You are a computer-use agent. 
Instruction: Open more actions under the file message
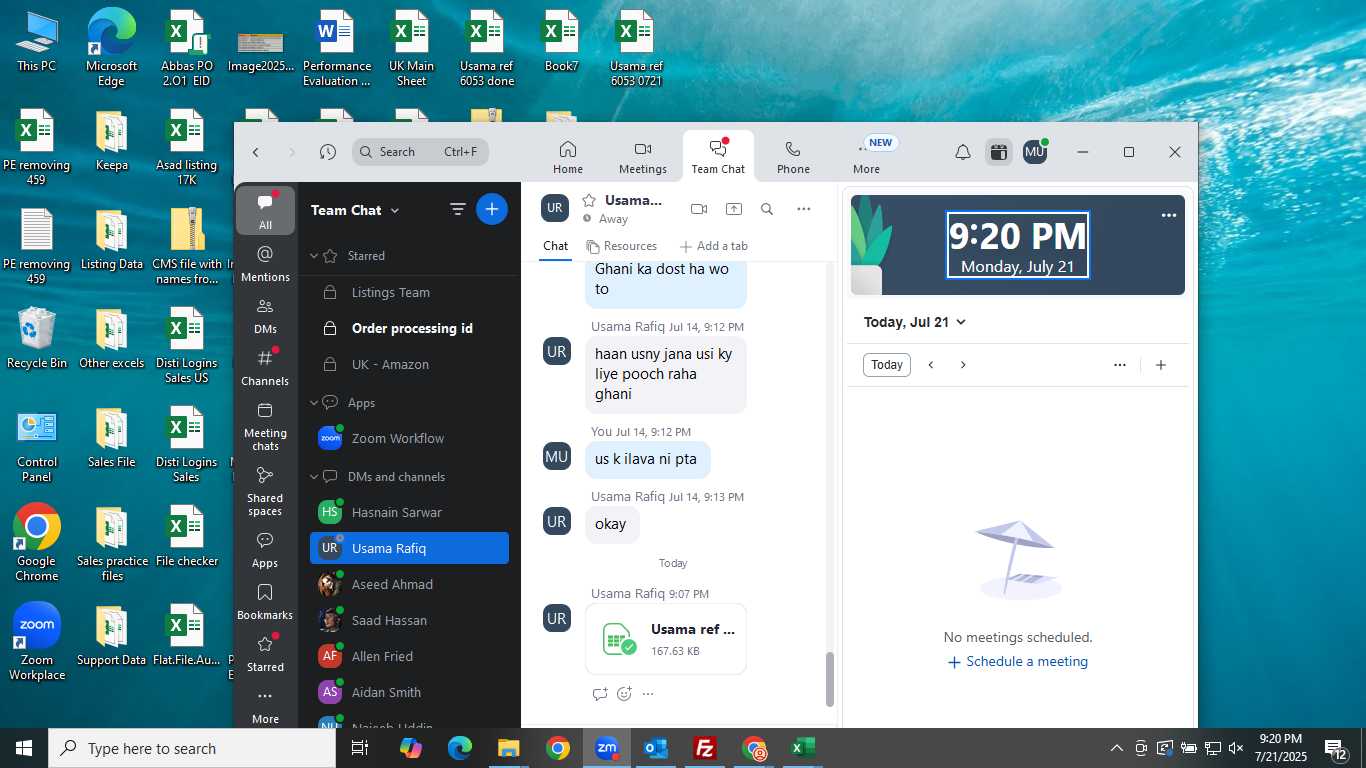coord(648,693)
